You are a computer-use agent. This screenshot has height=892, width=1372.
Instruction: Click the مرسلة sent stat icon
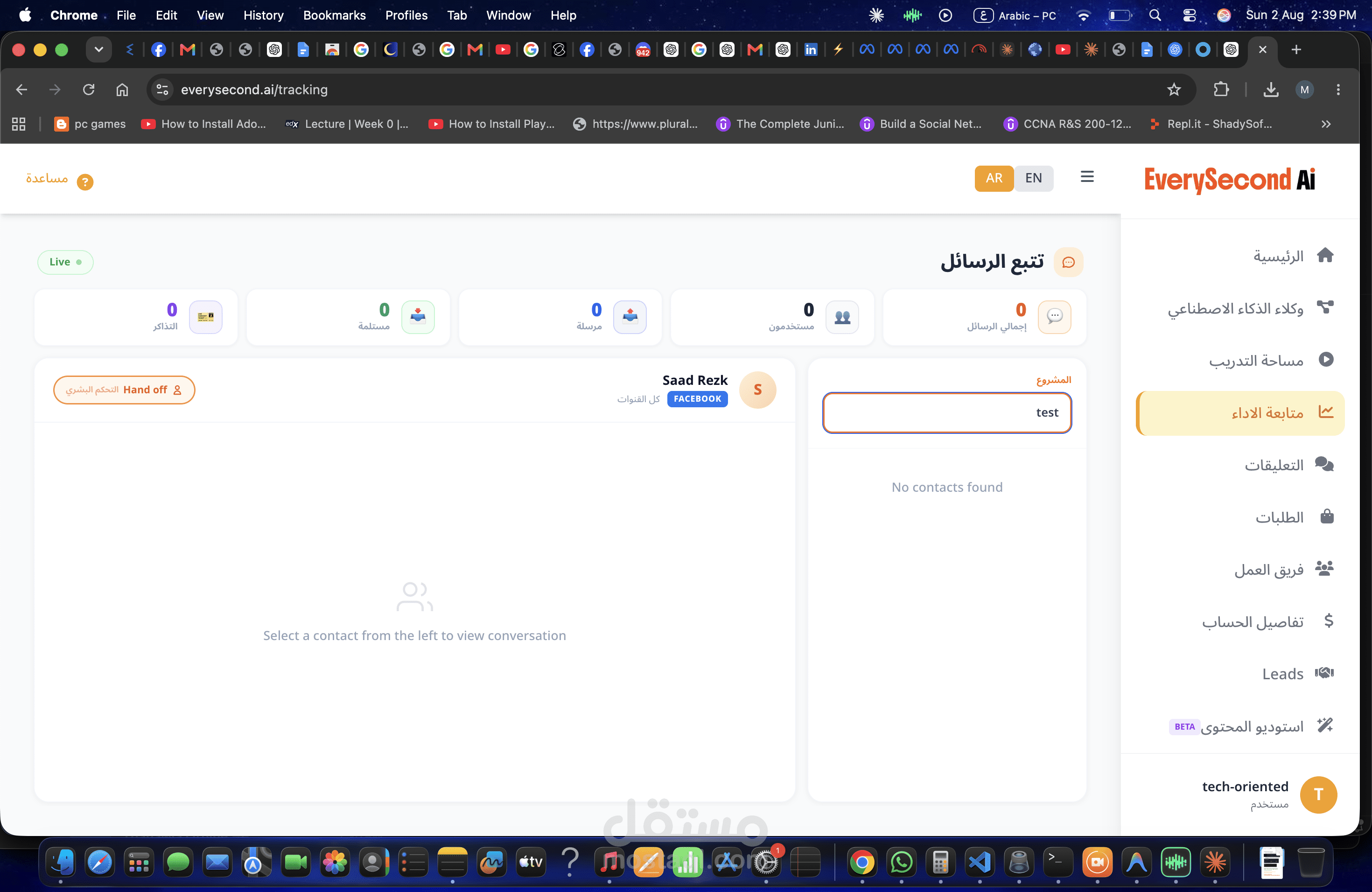[630, 316]
